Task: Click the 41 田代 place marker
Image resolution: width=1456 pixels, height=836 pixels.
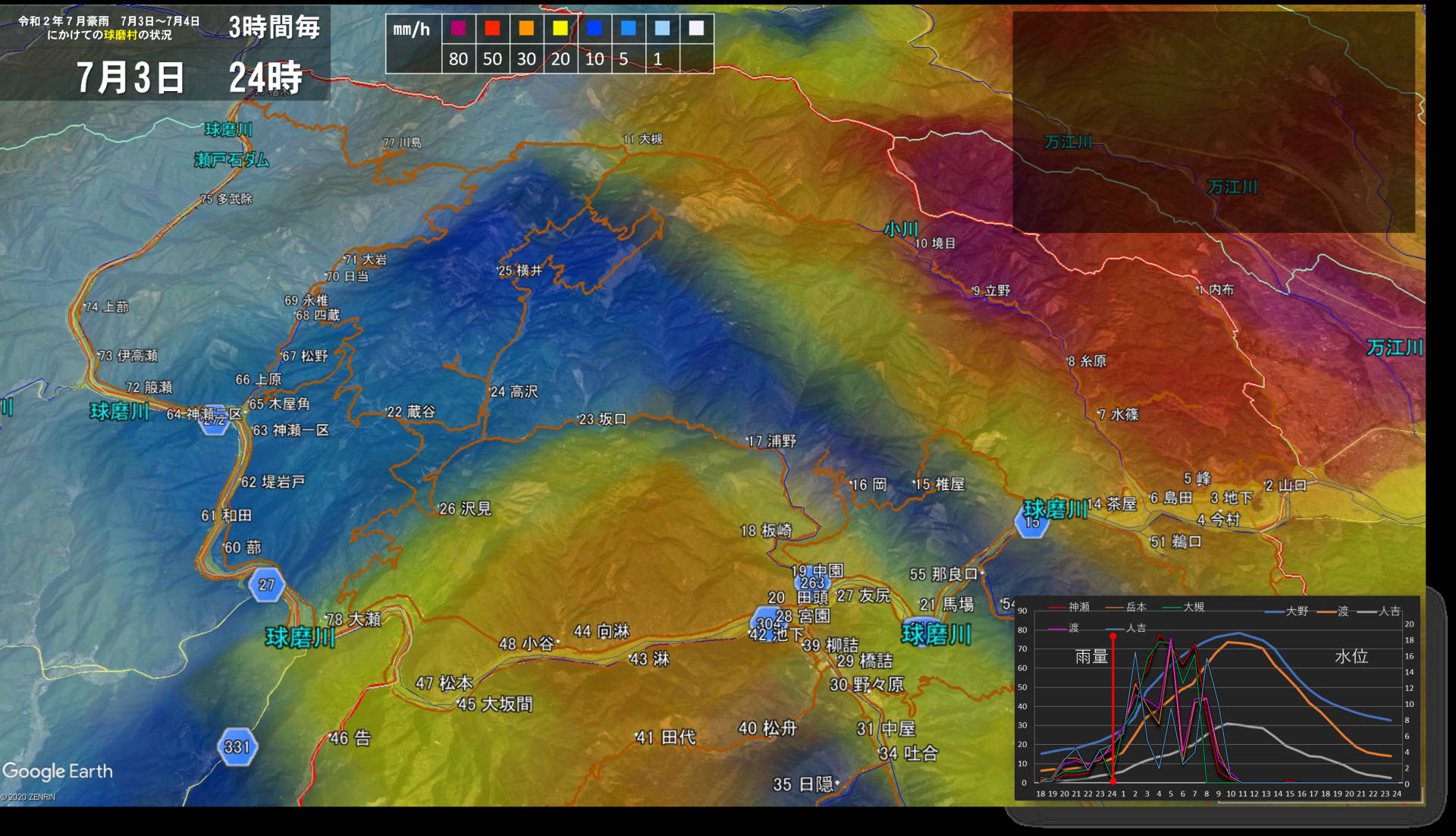Action: point(666,737)
